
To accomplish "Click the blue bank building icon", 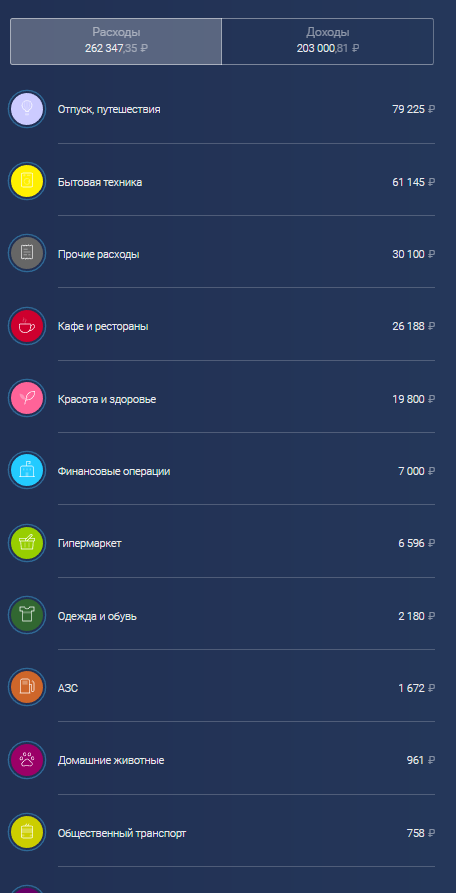I will (x=27, y=471).
